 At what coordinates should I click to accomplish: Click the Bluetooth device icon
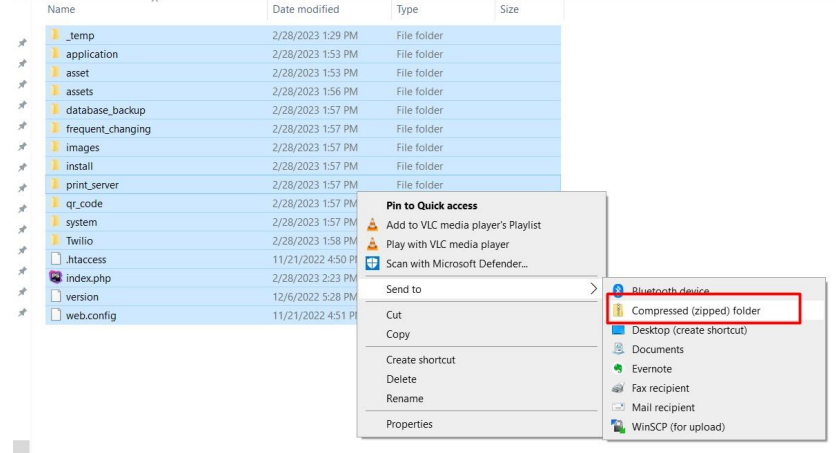coord(618,291)
